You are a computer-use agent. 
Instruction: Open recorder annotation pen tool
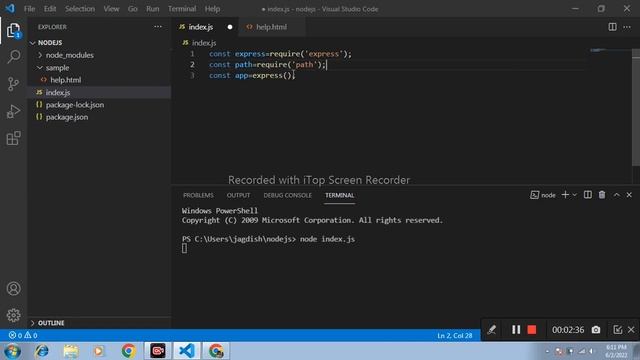492,329
